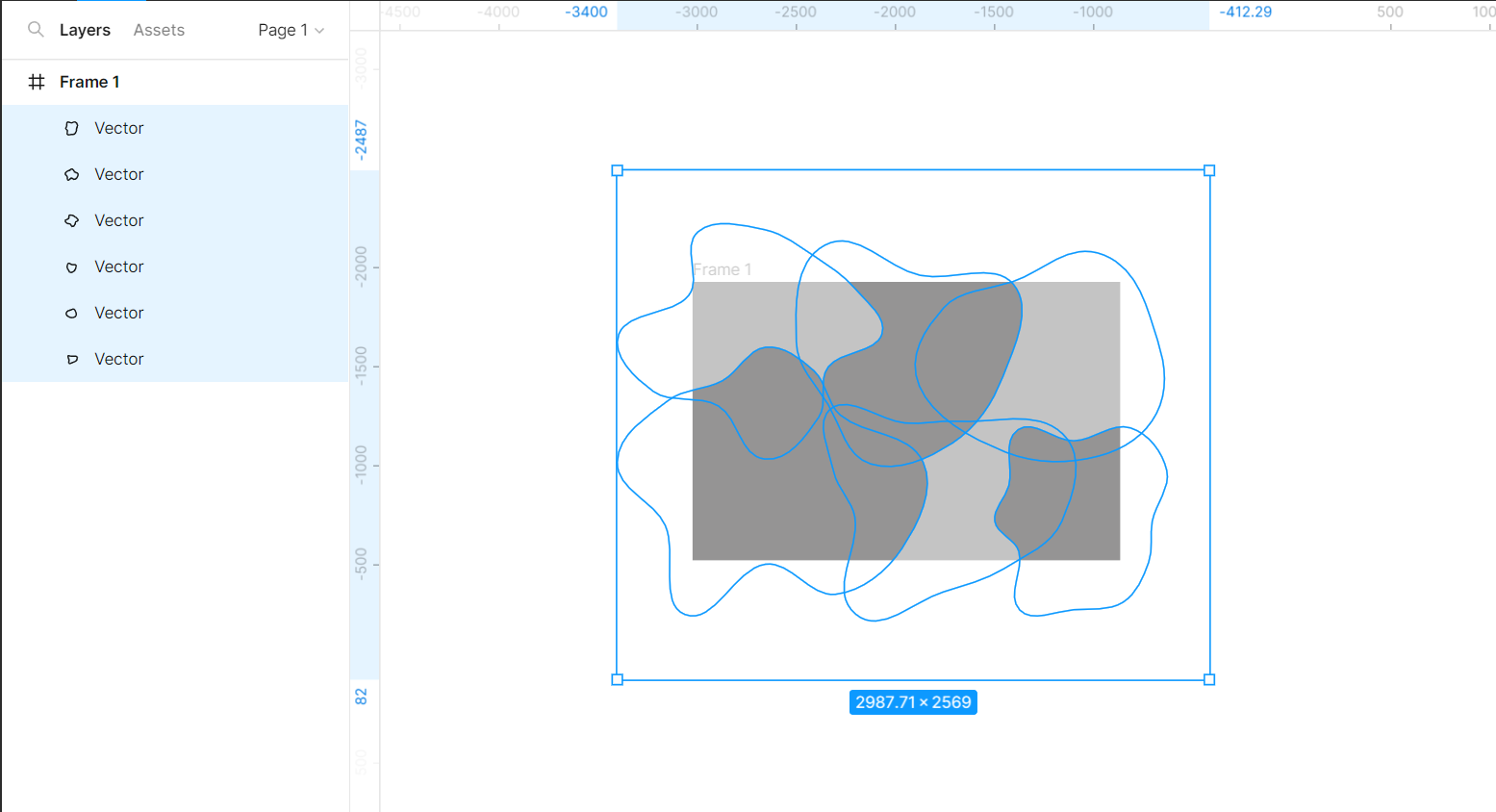Click the 2987.71 × 2569 dimension badge
Screen dimensions: 1496x812
coord(913,702)
